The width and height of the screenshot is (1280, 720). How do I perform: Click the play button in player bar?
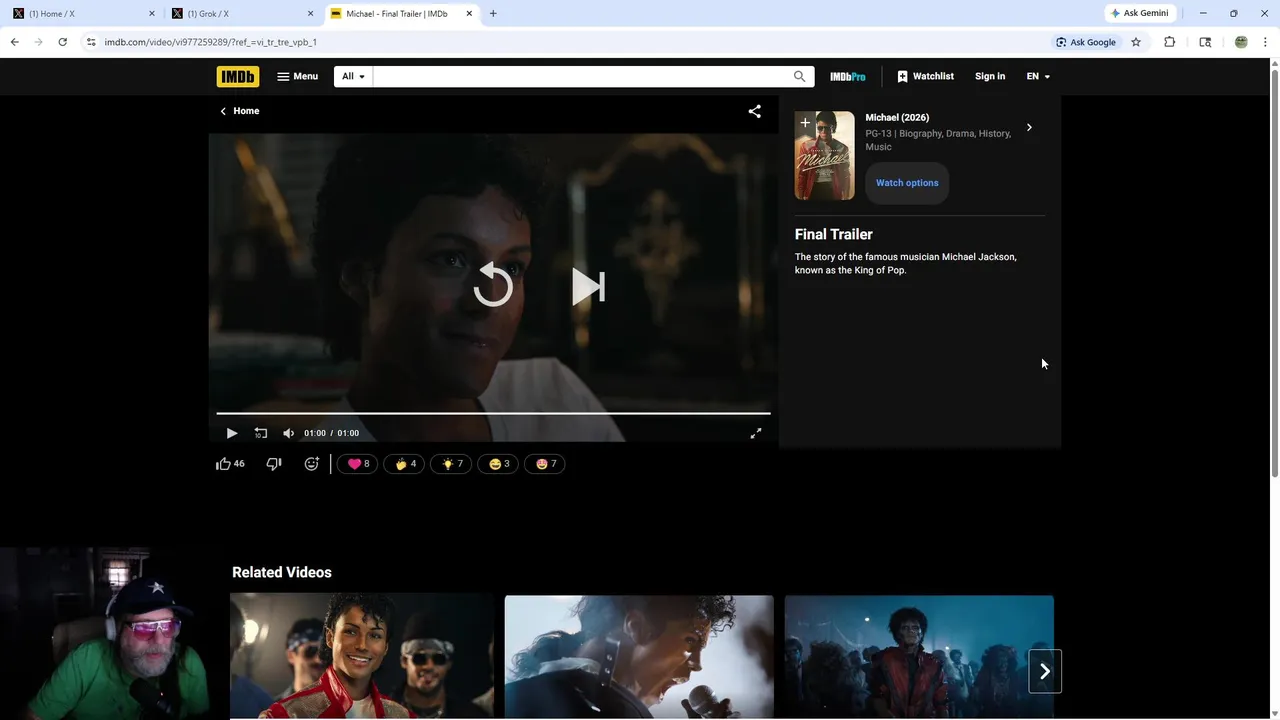click(232, 433)
